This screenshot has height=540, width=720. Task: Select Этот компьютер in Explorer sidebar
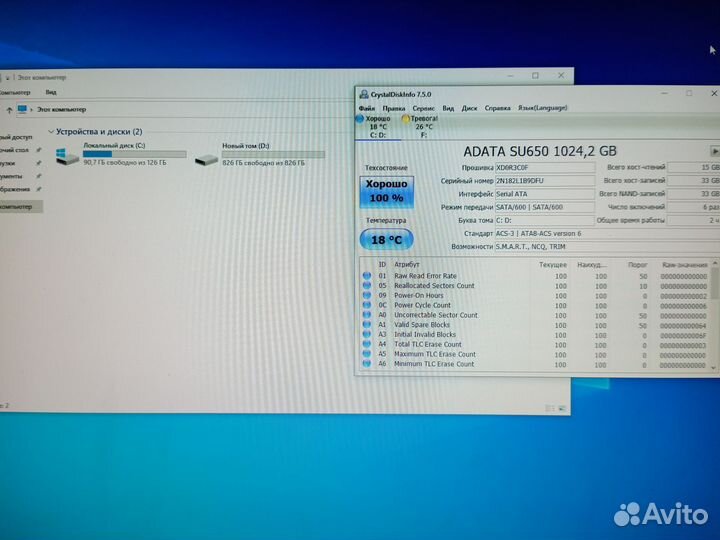click(21, 207)
